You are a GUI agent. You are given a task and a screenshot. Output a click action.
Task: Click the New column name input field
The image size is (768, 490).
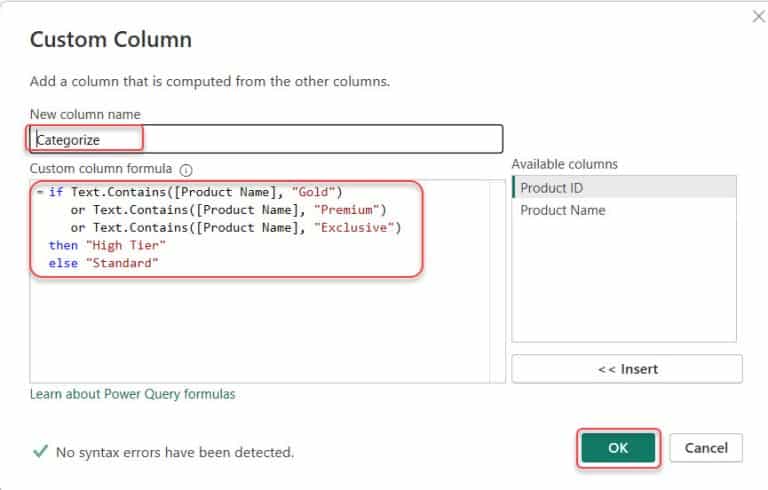(266, 139)
